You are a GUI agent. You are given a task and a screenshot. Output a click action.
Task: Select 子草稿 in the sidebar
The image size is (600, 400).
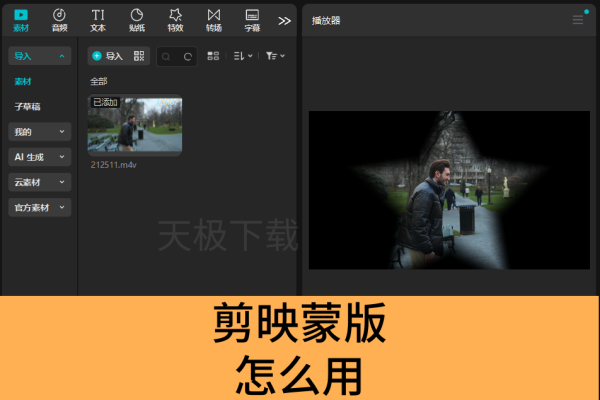(x=27, y=106)
